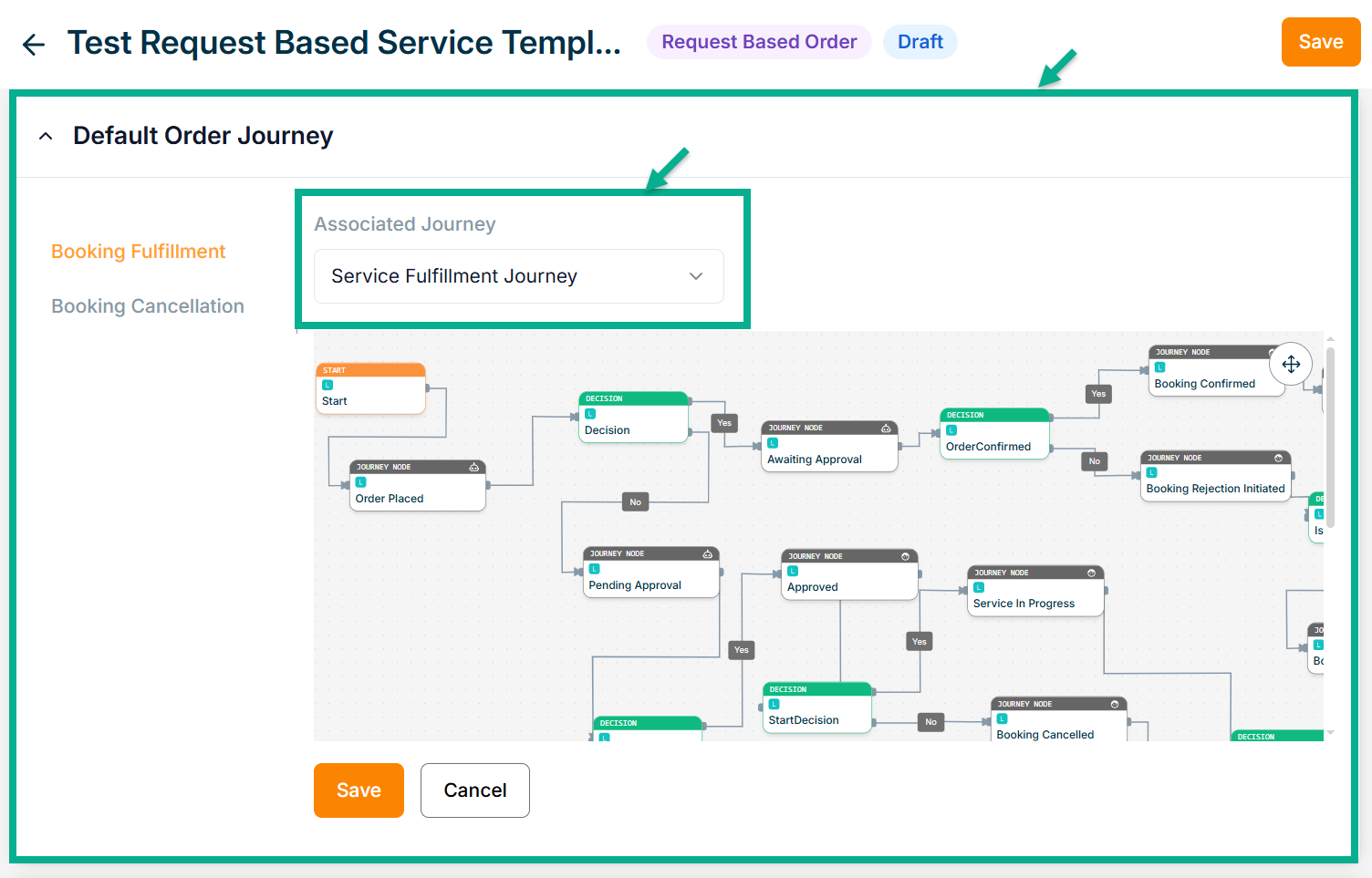1372x878 pixels.
Task: Click the Request Based Order badge
Action: click(759, 42)
